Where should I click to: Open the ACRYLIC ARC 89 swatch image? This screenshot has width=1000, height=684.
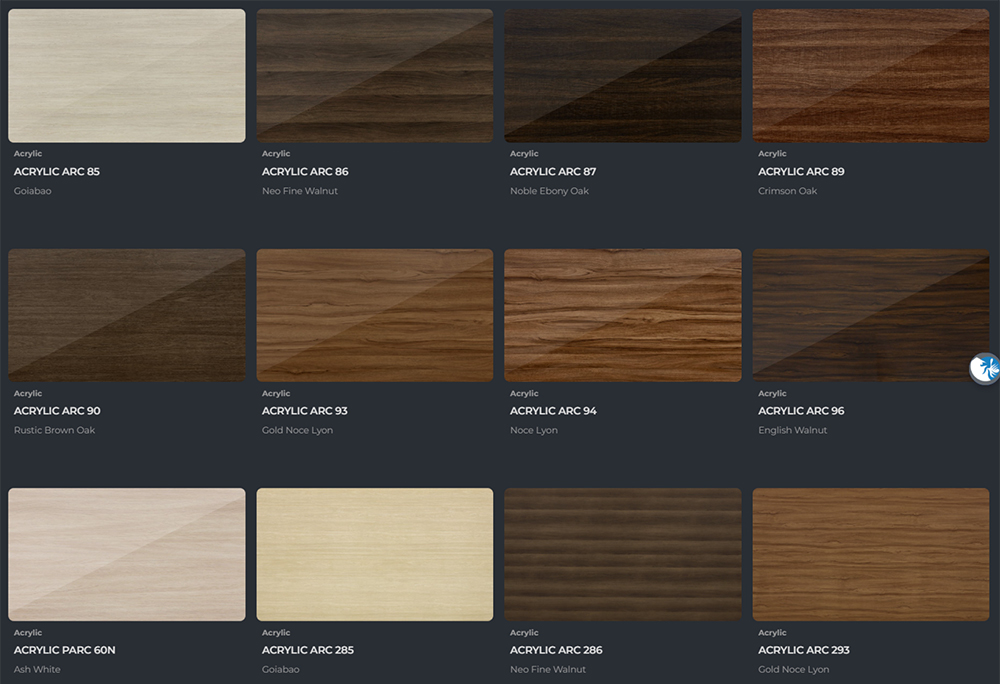pyautogui.click(x=871, y=75)
